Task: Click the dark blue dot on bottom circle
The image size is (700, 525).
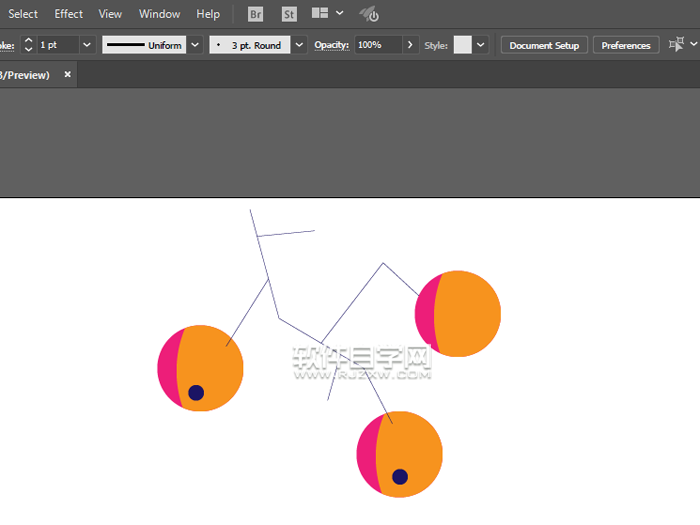Action: point(400,477)
